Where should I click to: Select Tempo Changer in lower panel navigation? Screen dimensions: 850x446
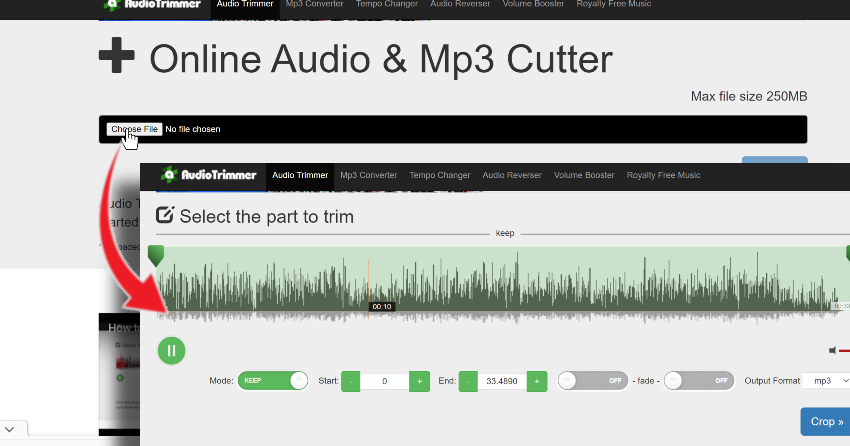(440, 176)
